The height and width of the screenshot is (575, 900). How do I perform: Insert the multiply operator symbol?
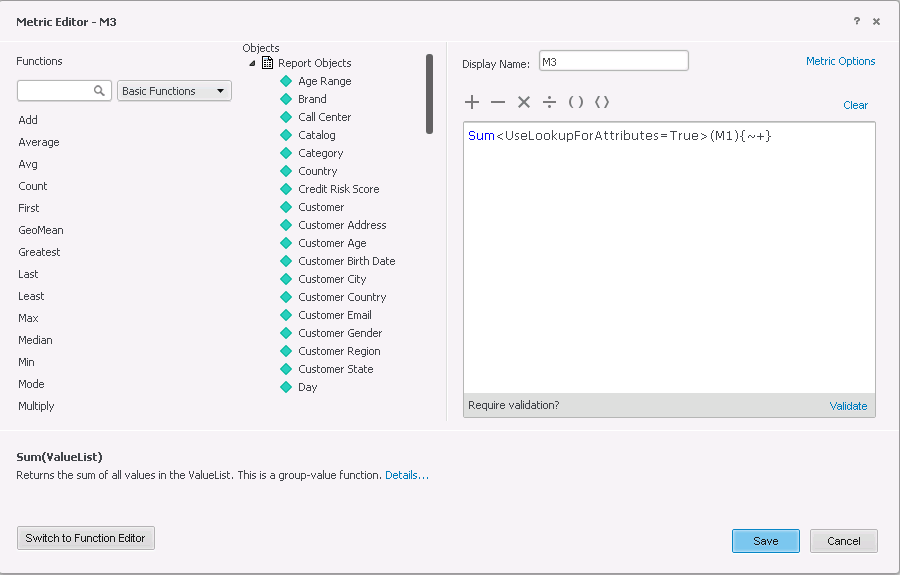point(523,102)
